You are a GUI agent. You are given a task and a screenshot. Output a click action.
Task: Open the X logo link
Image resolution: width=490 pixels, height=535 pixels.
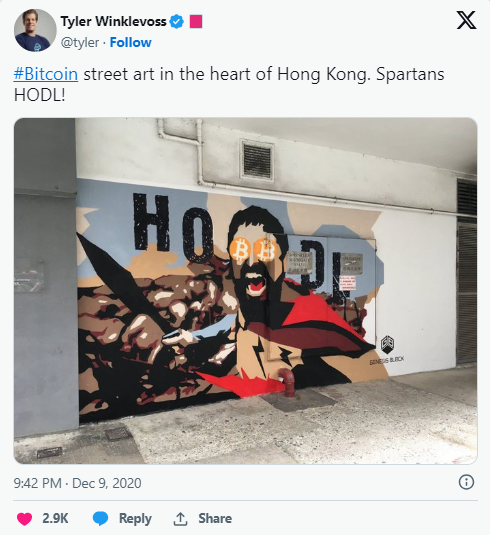coord(466,20)
